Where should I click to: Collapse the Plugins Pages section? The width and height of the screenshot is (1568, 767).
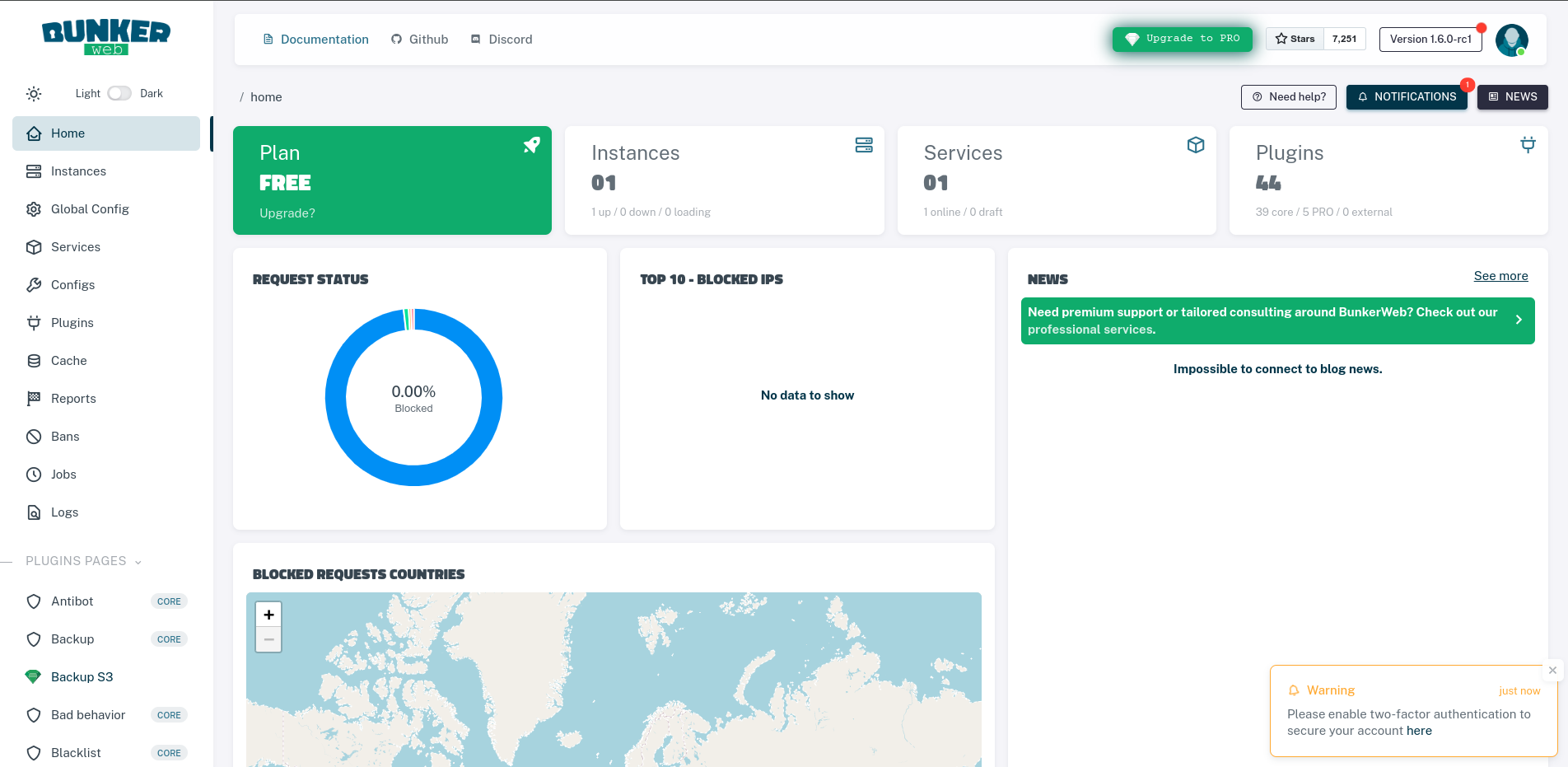tap(138, 561)
